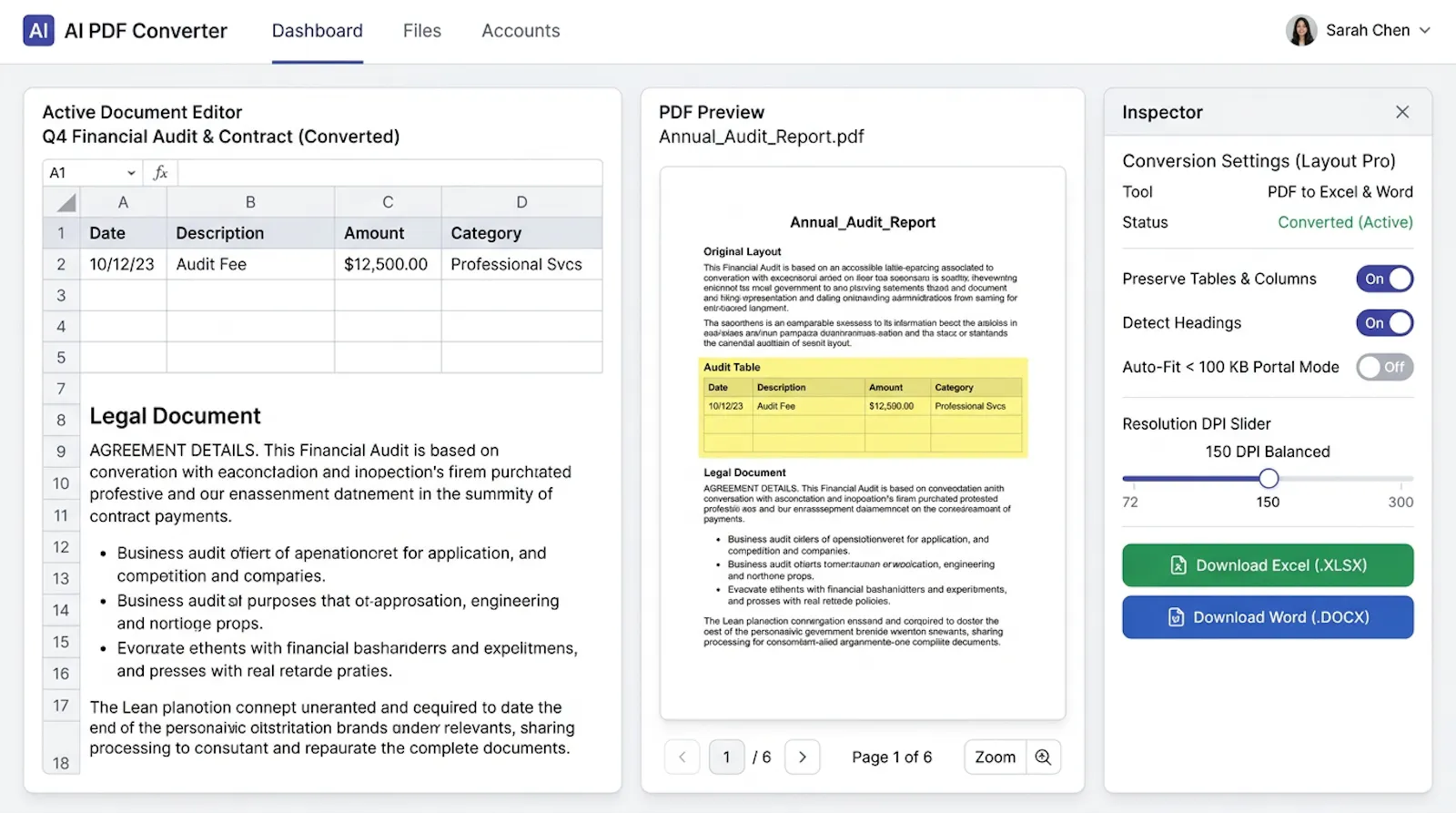This screenshot has width=1456, height=813.
Task: Select column D header
Action: click(521, 202)
